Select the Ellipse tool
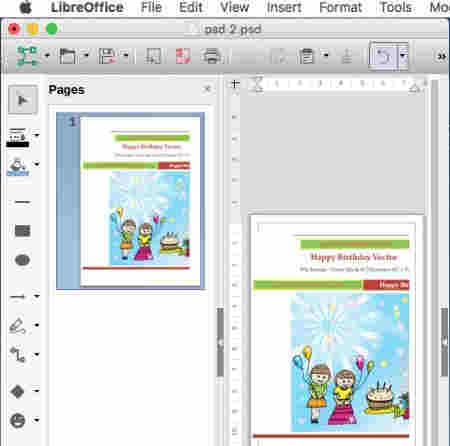 point(23,260)
